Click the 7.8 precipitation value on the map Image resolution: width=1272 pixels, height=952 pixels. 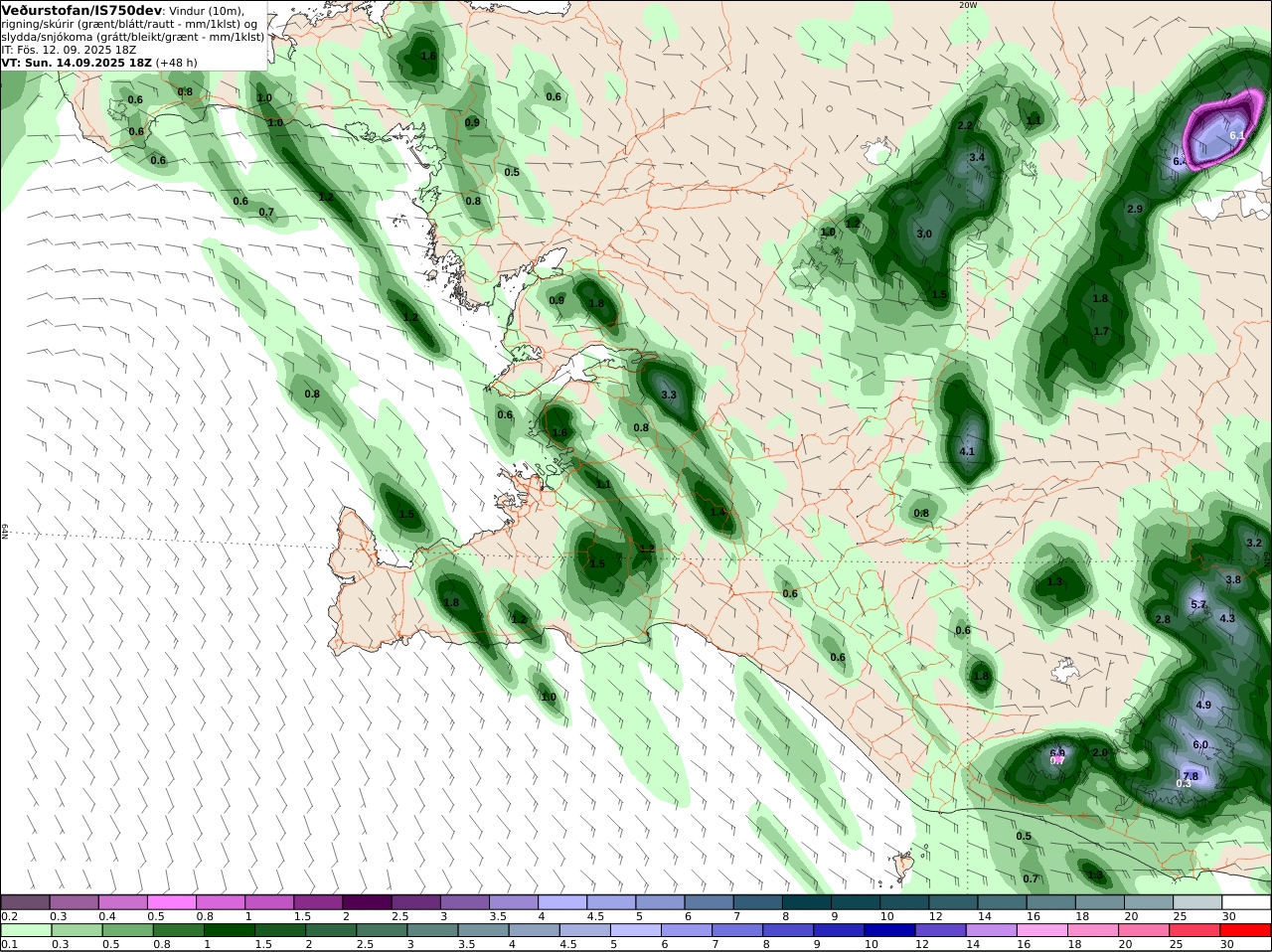tap(1192, 776)
